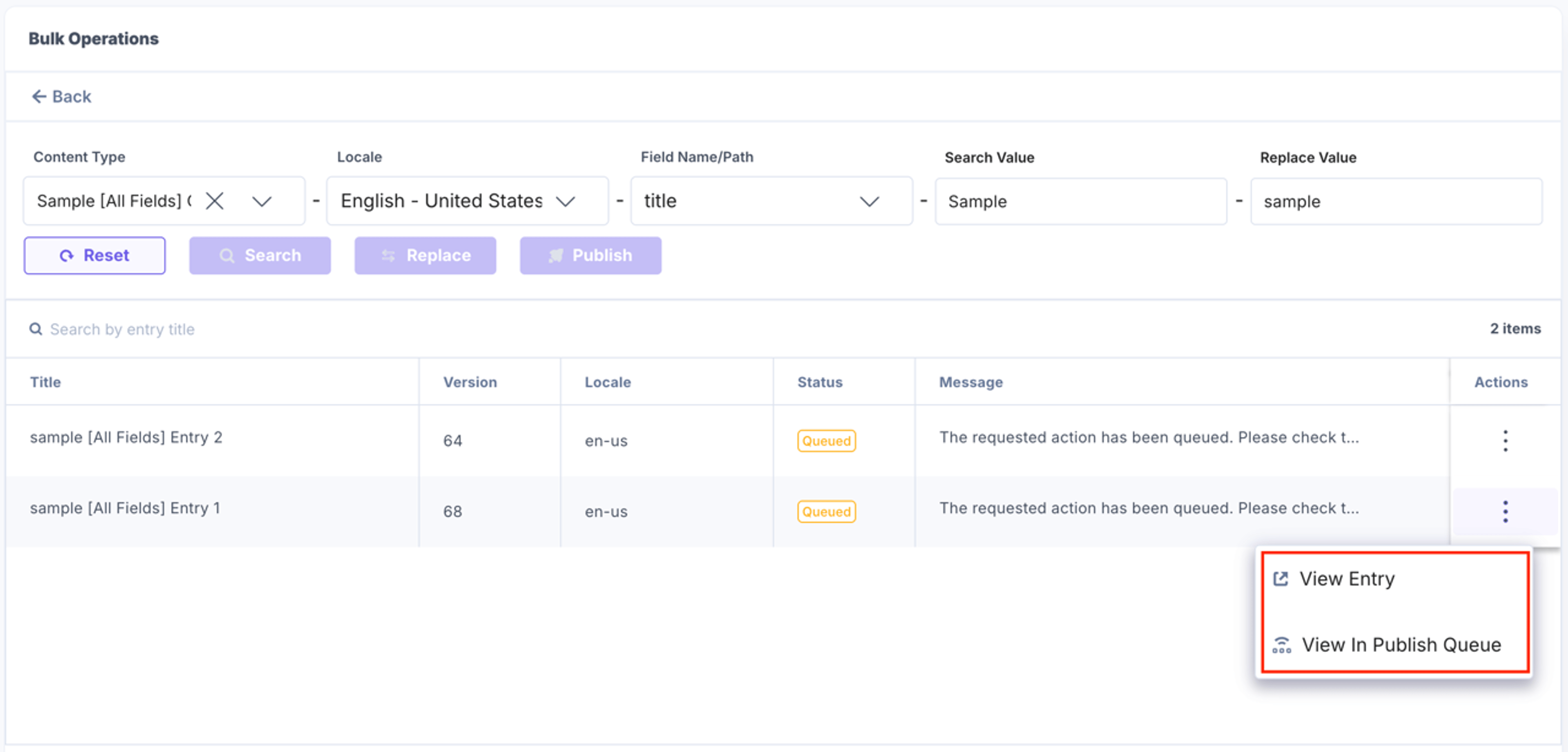Click the queued message for Entry 2

[1149, 438]
